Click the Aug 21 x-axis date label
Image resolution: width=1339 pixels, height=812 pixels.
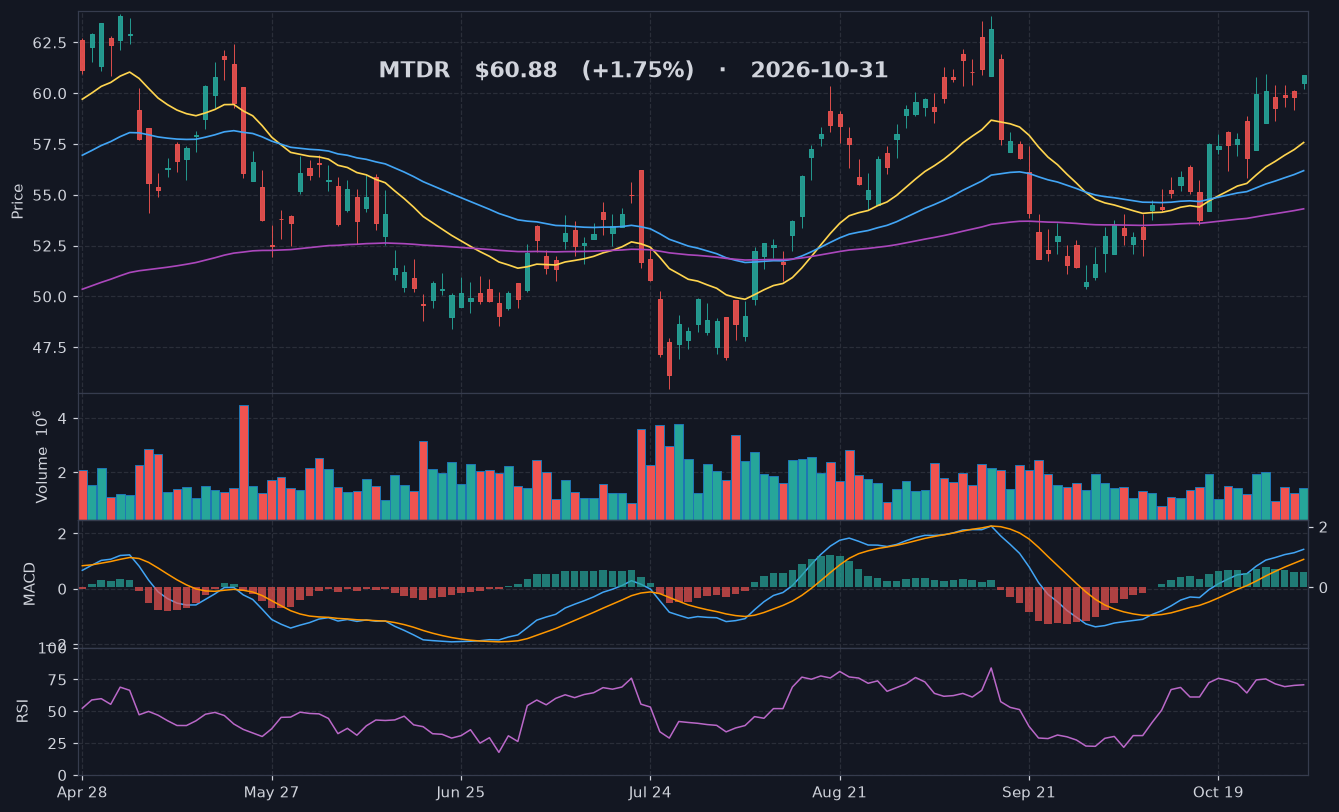point(840,792)
